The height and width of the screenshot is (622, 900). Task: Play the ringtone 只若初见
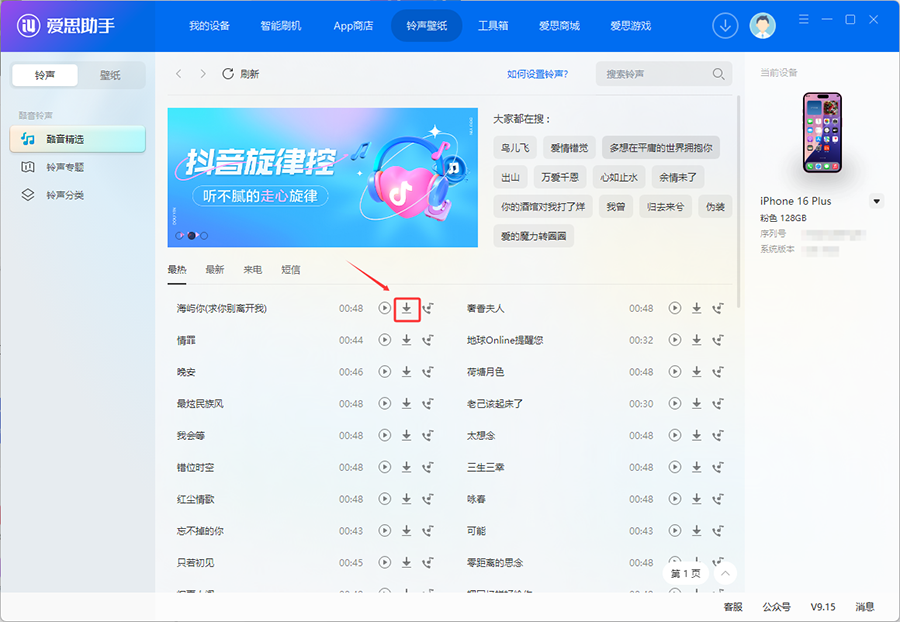(x=385, y=562)
